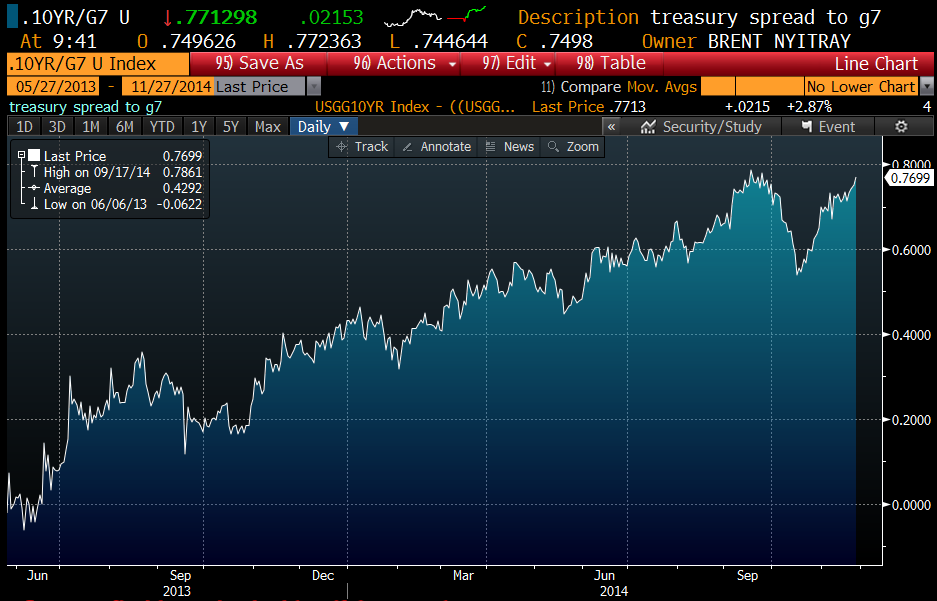
Task: Click the Save As button
Action: point(259,63)
